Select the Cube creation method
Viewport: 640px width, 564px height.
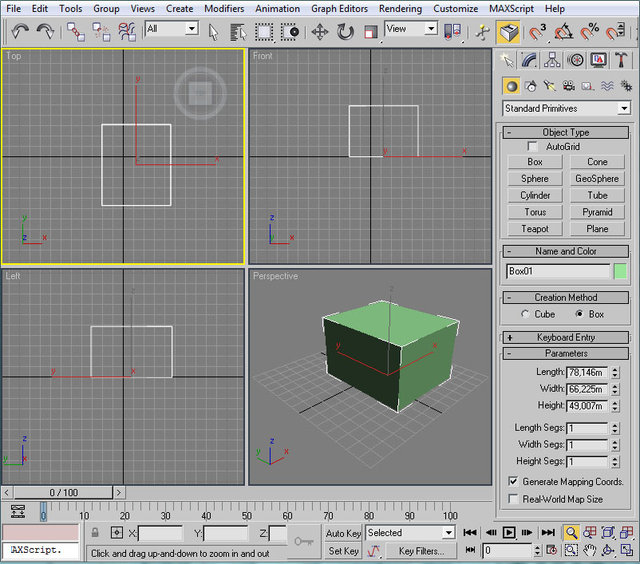click(x=527, y=314)
